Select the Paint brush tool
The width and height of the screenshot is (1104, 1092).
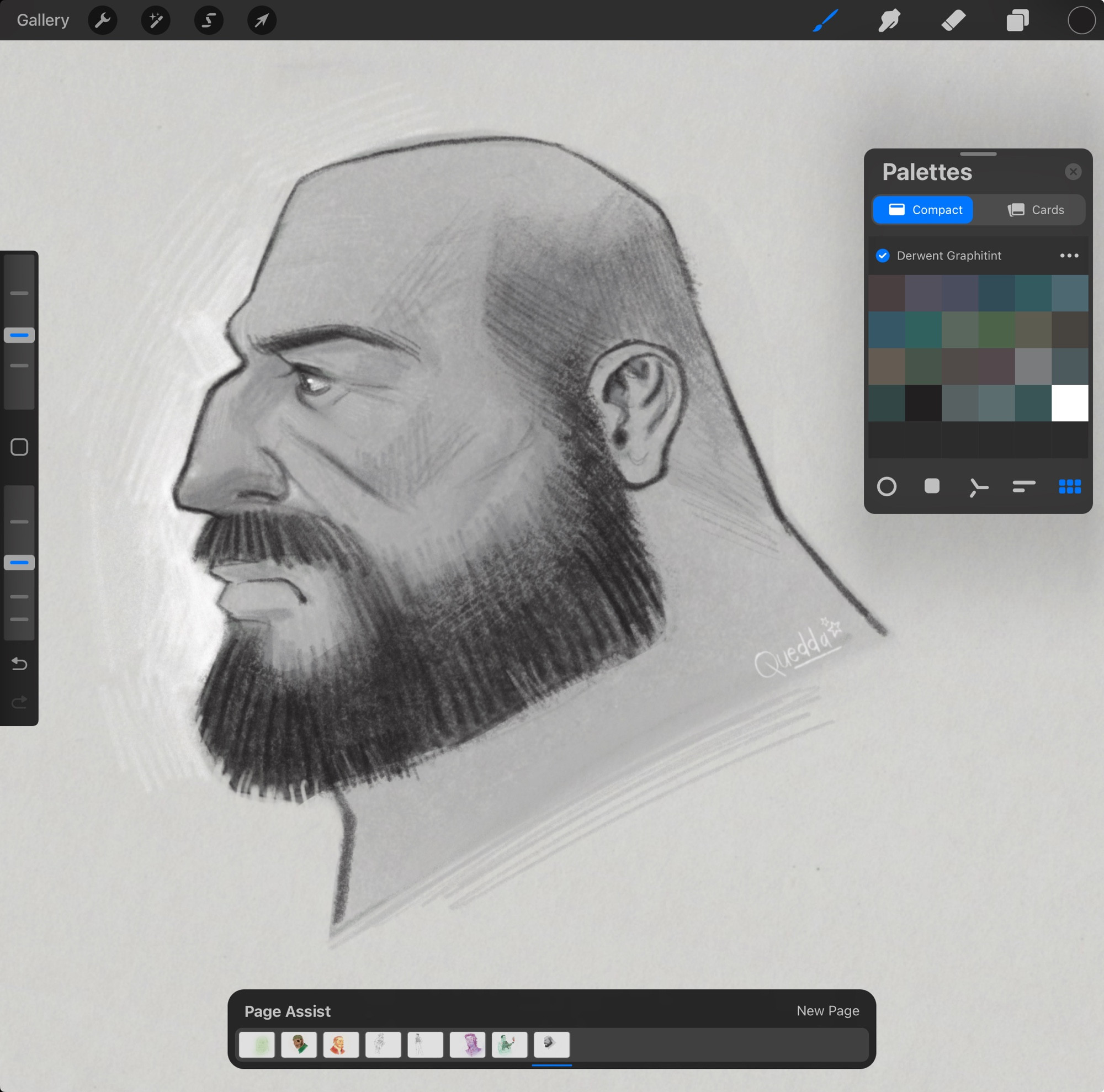825,20
